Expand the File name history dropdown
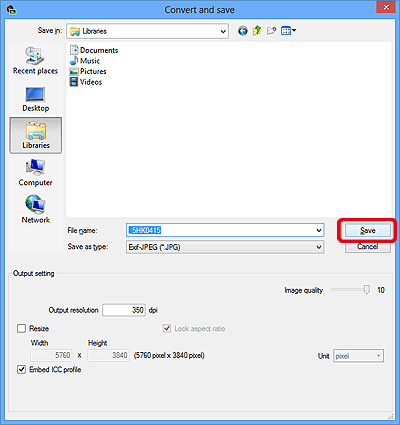This screenshot has height=425, width=400. click(x=319, y=230)
